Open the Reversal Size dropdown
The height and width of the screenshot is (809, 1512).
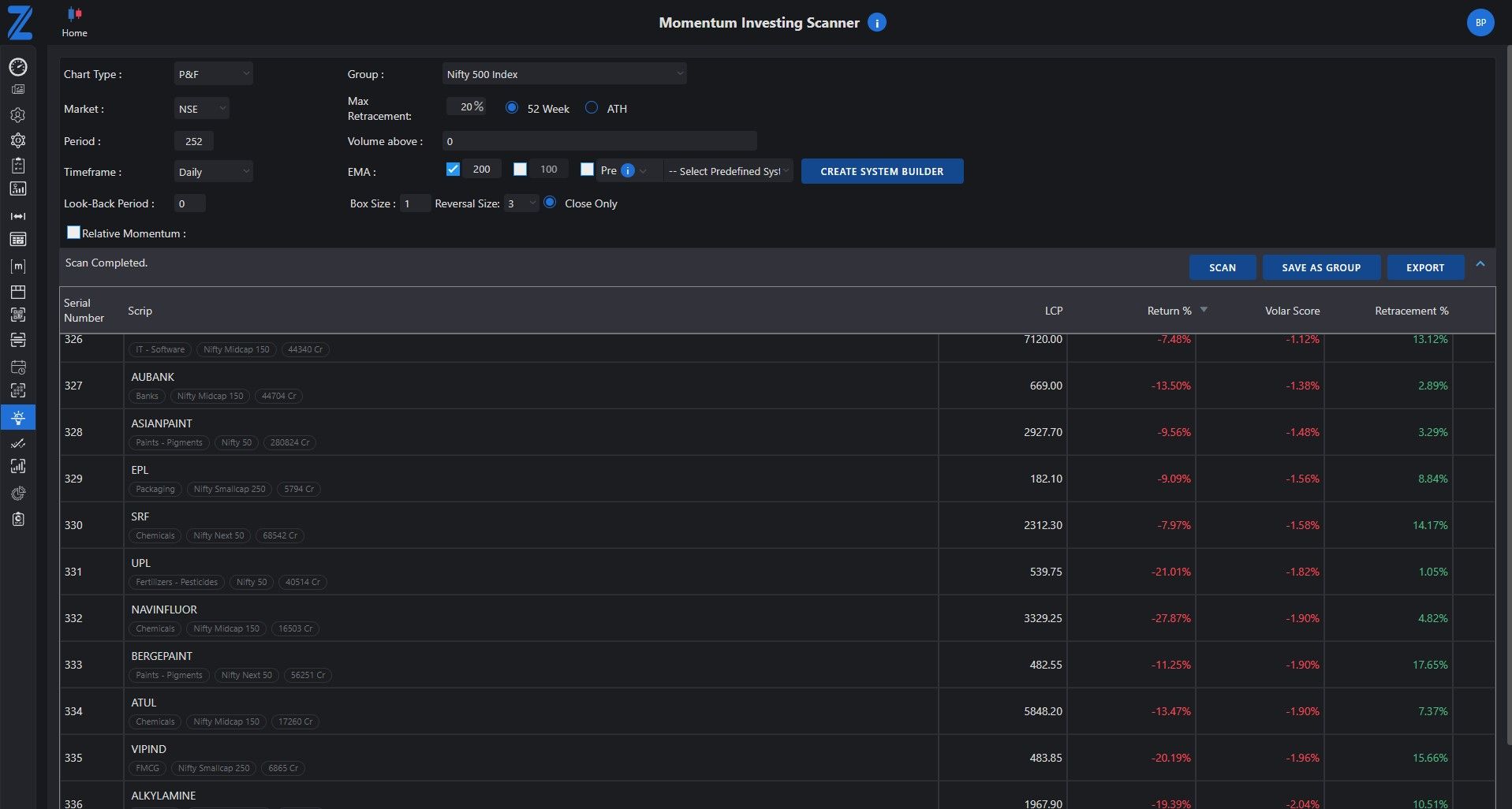[521, 203]
